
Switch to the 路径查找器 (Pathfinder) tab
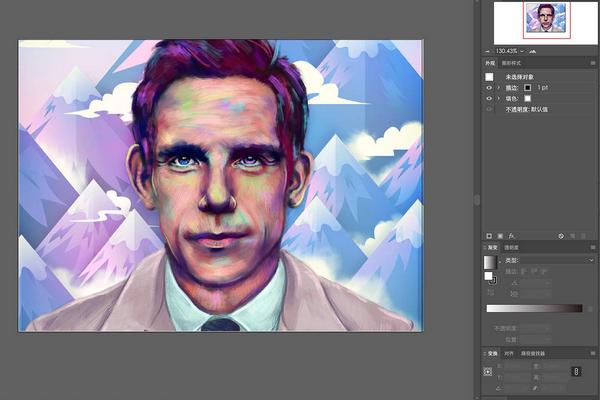532,353
